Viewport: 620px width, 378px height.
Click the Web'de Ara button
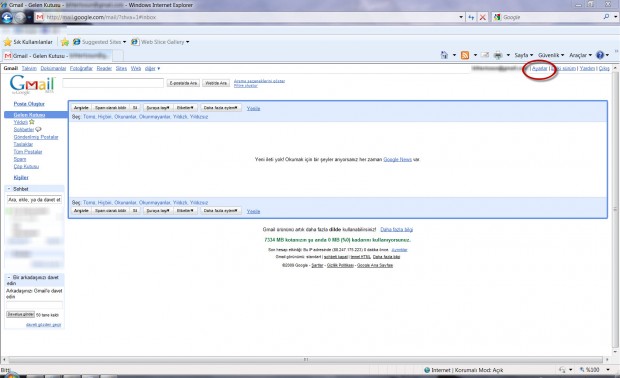(x=216, y=83)
